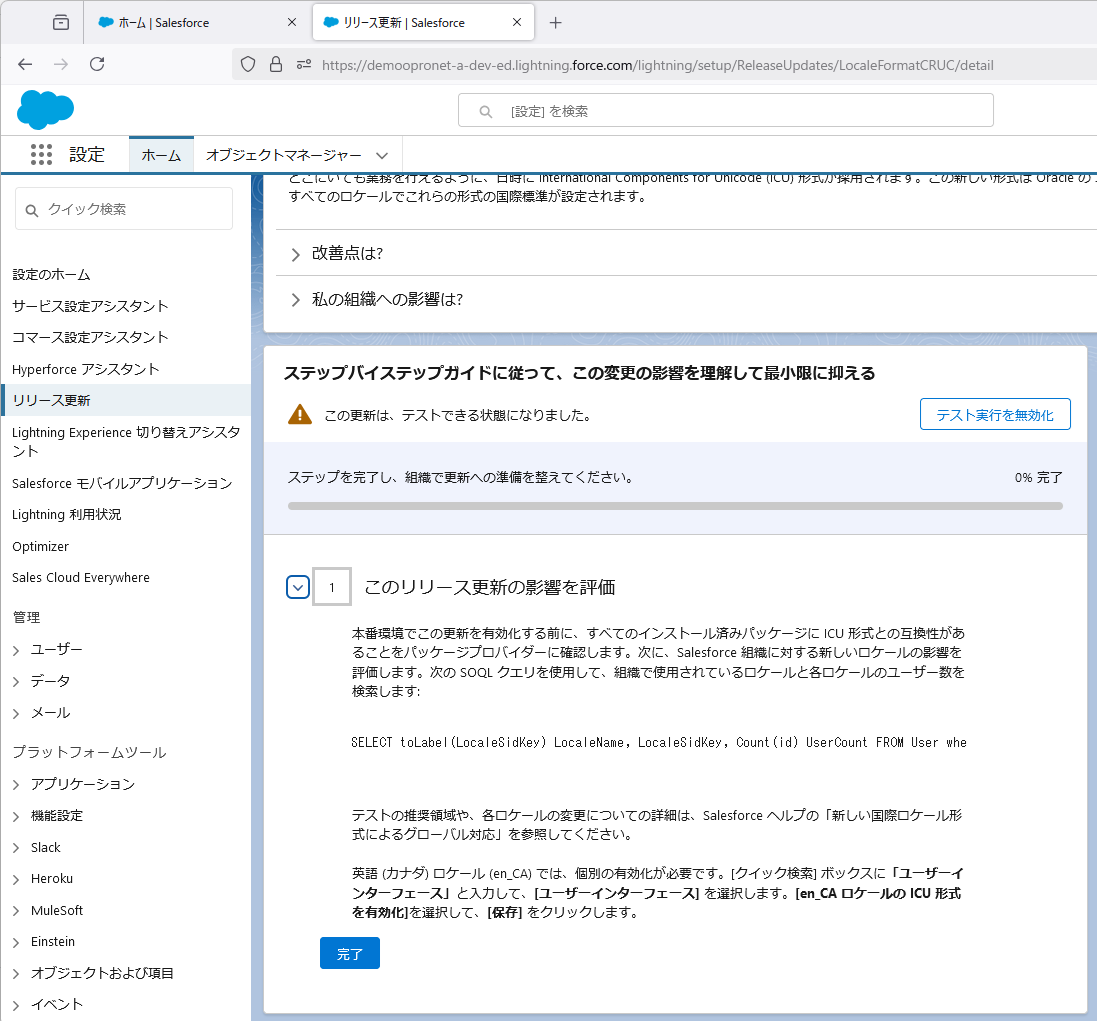Viewport: 1097px width, 1021px height.
Task: Click the browser back arrow
Action: click(25, 64)
